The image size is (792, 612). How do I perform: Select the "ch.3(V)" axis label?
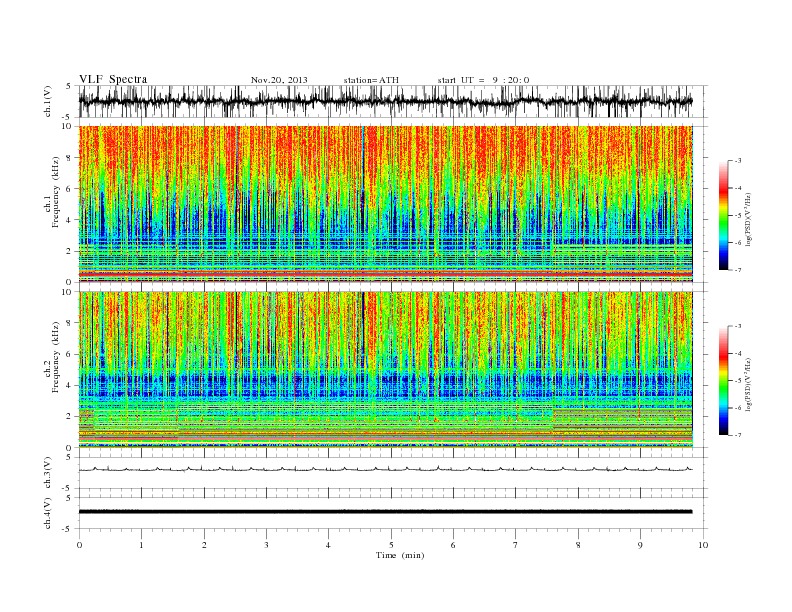(x=48, y=473)
